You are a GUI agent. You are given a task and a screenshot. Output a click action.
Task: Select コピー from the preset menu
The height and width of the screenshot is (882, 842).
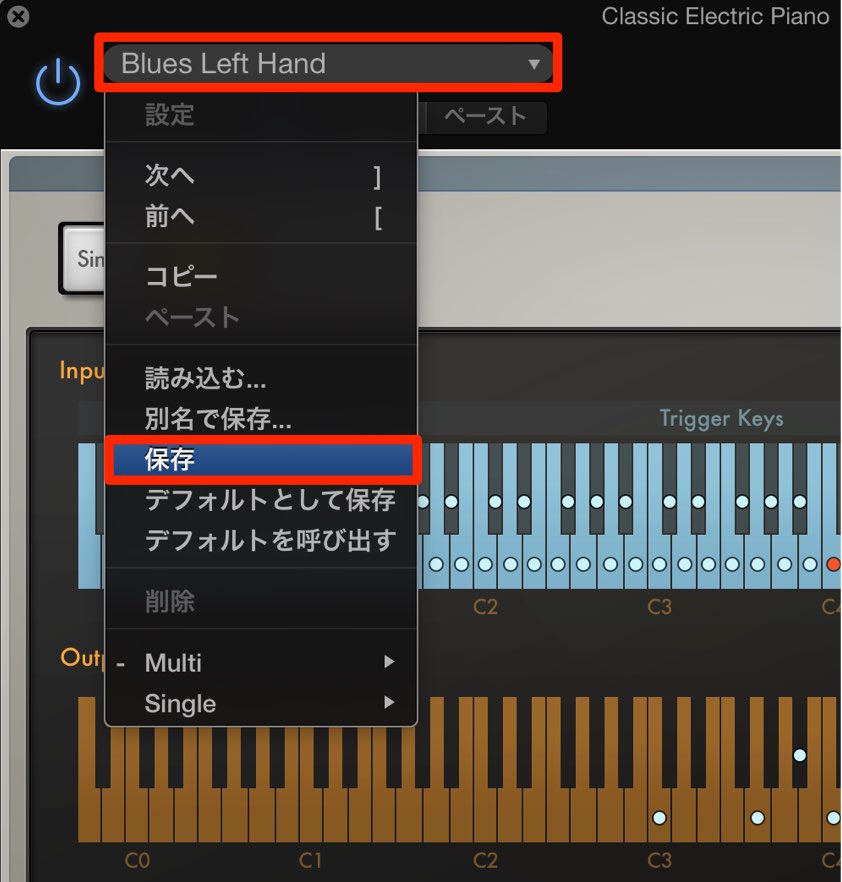pyautogui.click(x=262, y=277)
